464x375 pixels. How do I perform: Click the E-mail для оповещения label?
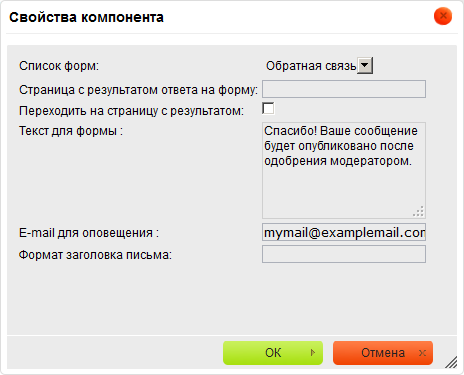coord(89,233)
